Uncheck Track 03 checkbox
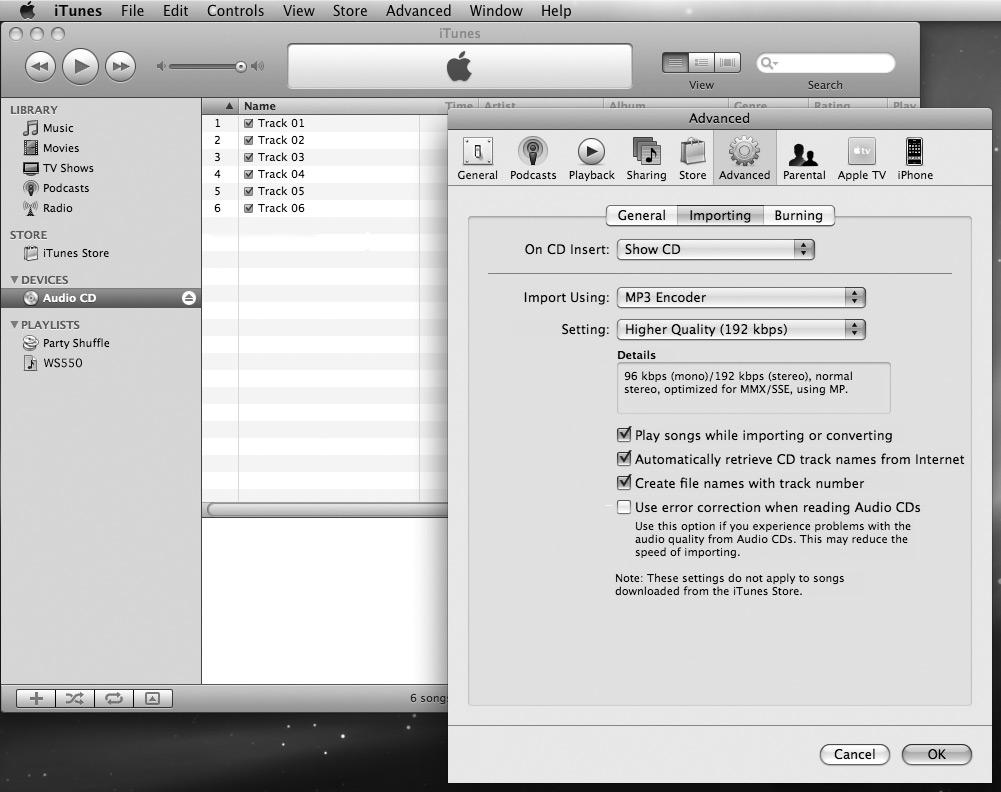 [x=249, y=157]
